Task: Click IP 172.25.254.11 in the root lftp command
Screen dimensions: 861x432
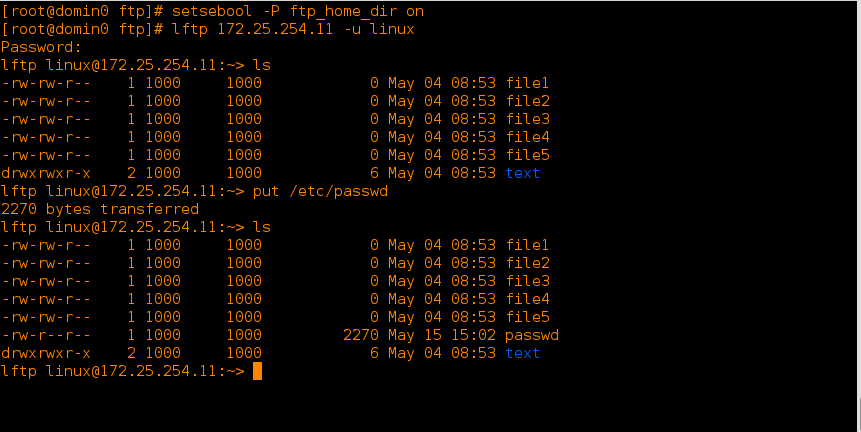Action: point(275,29)
